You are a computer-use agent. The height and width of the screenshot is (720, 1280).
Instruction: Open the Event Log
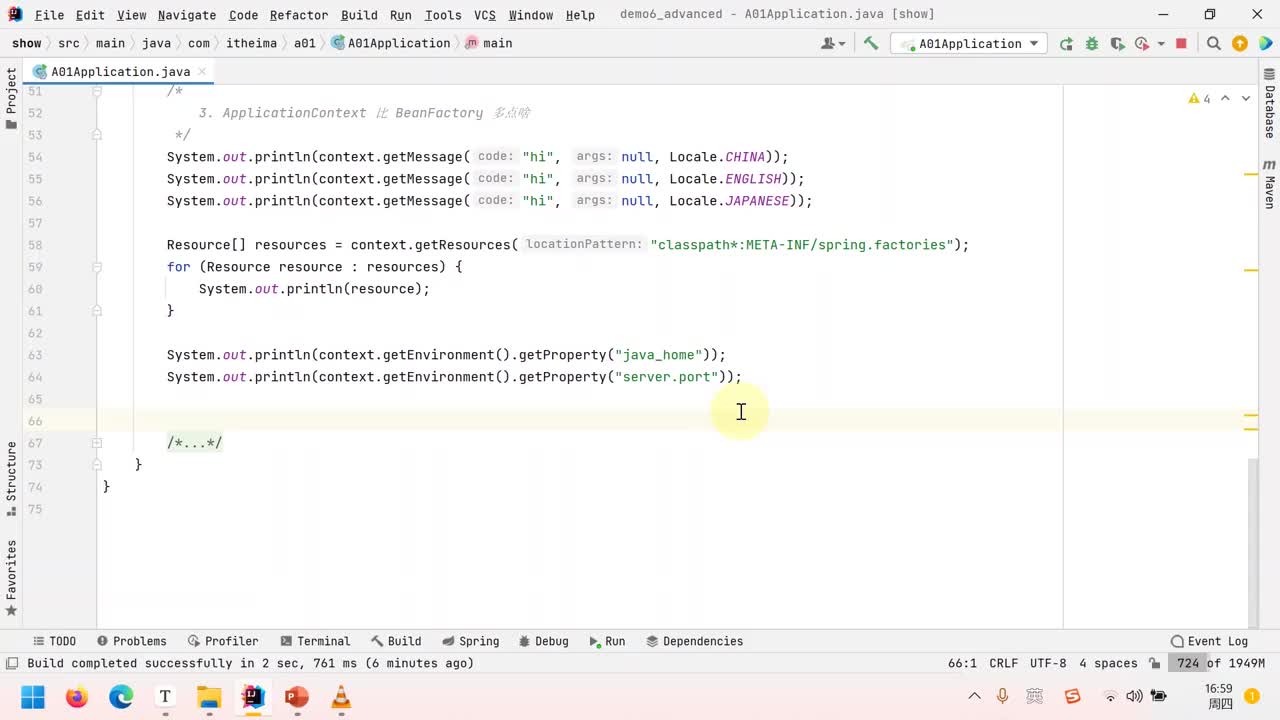click(1209, 641)
